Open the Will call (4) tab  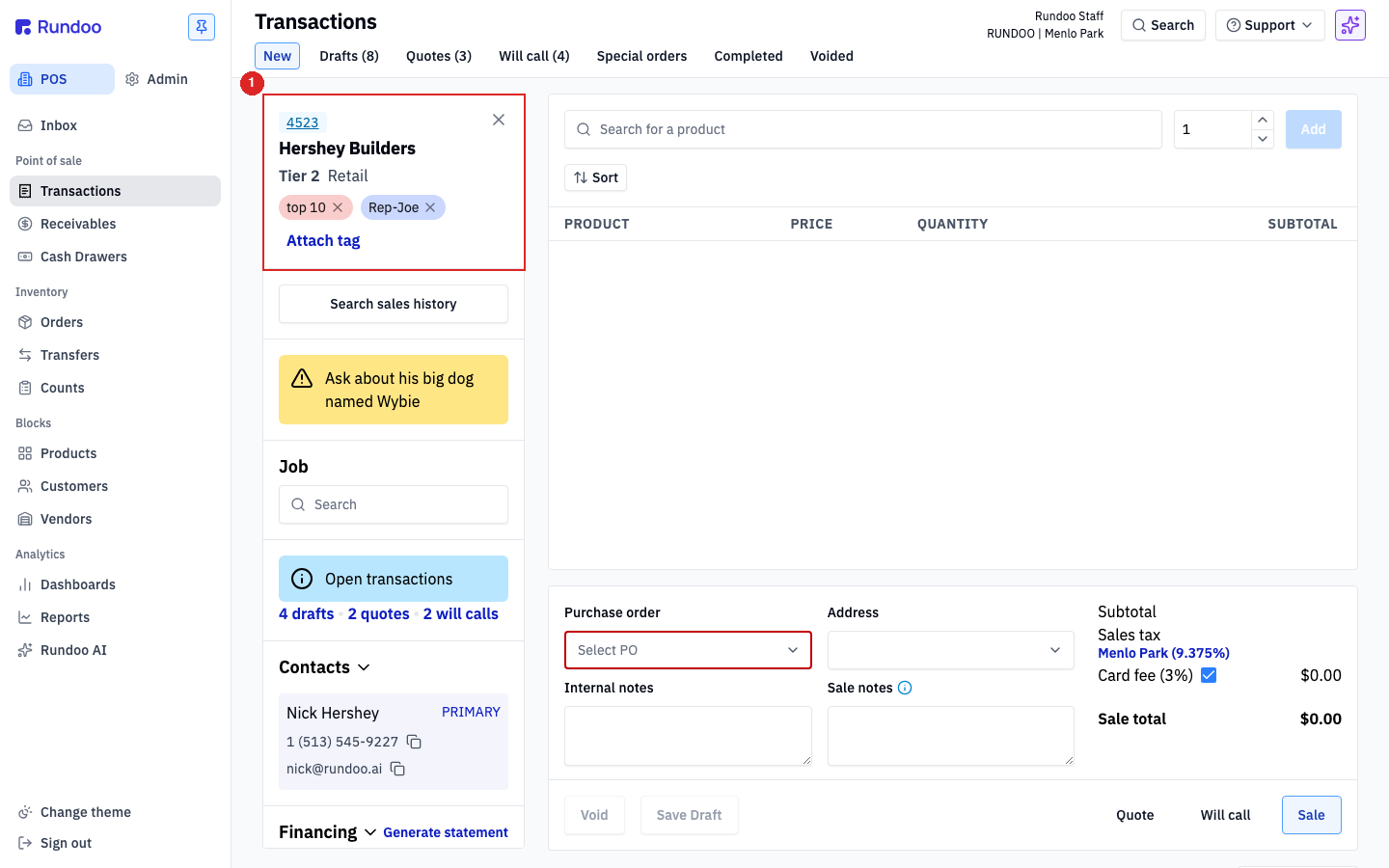pos(534,56)
